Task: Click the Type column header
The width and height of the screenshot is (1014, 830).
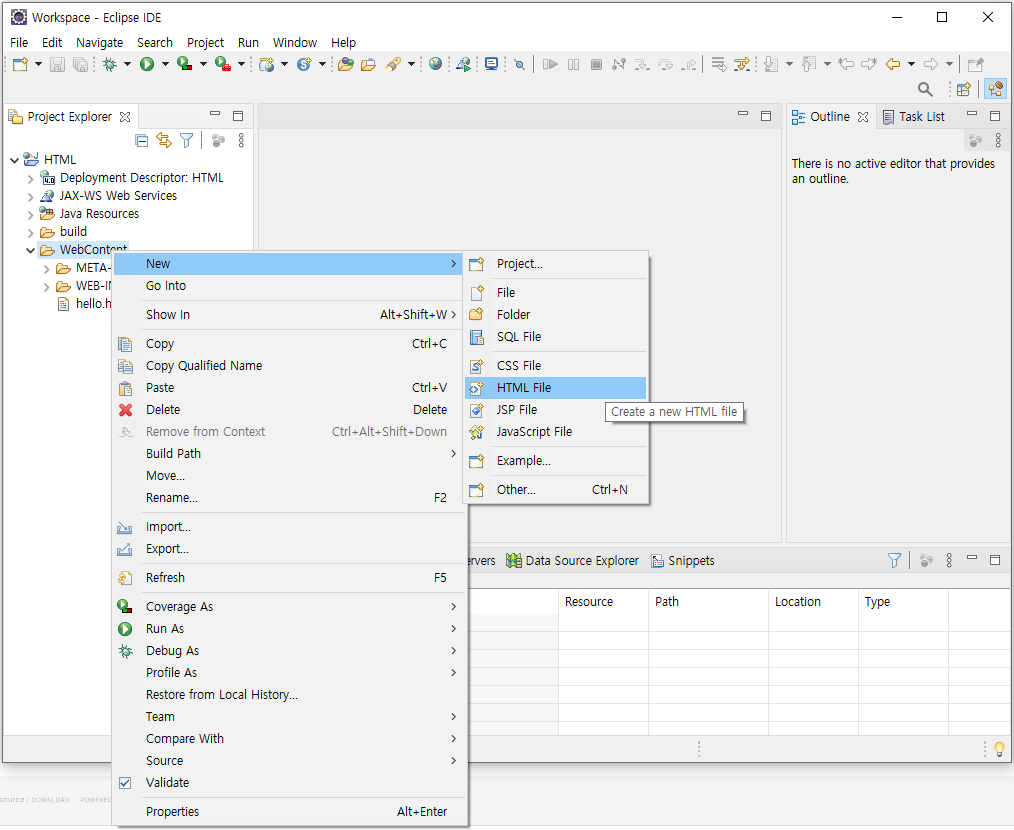Action: 903,602
